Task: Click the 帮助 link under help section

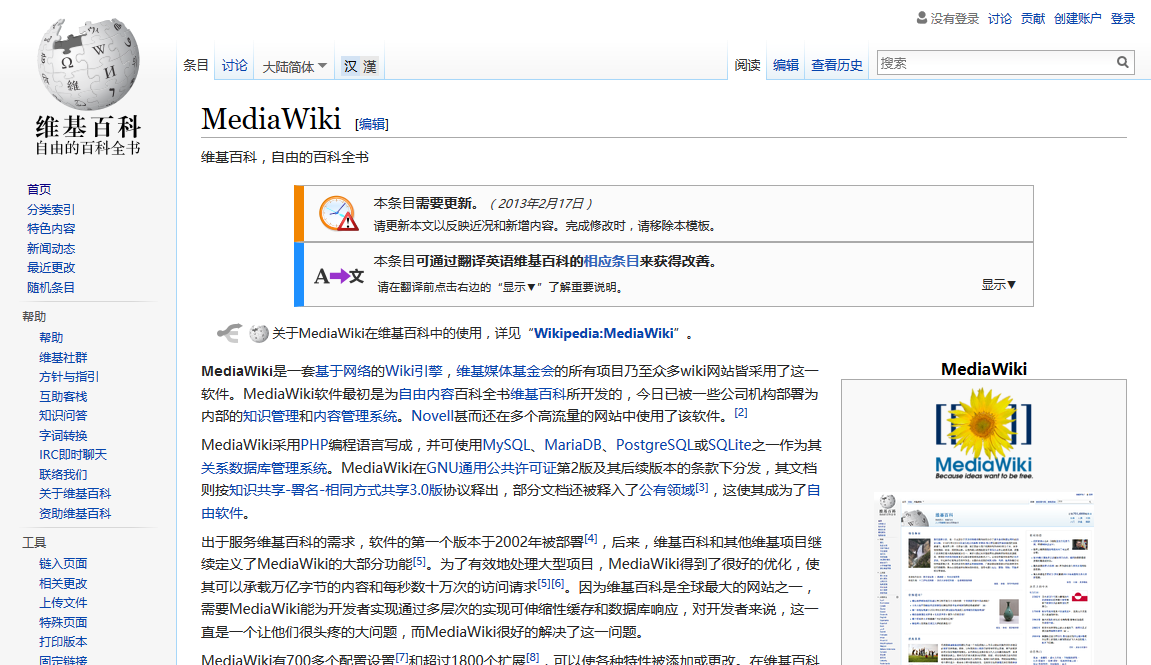Action: point(51,338)
